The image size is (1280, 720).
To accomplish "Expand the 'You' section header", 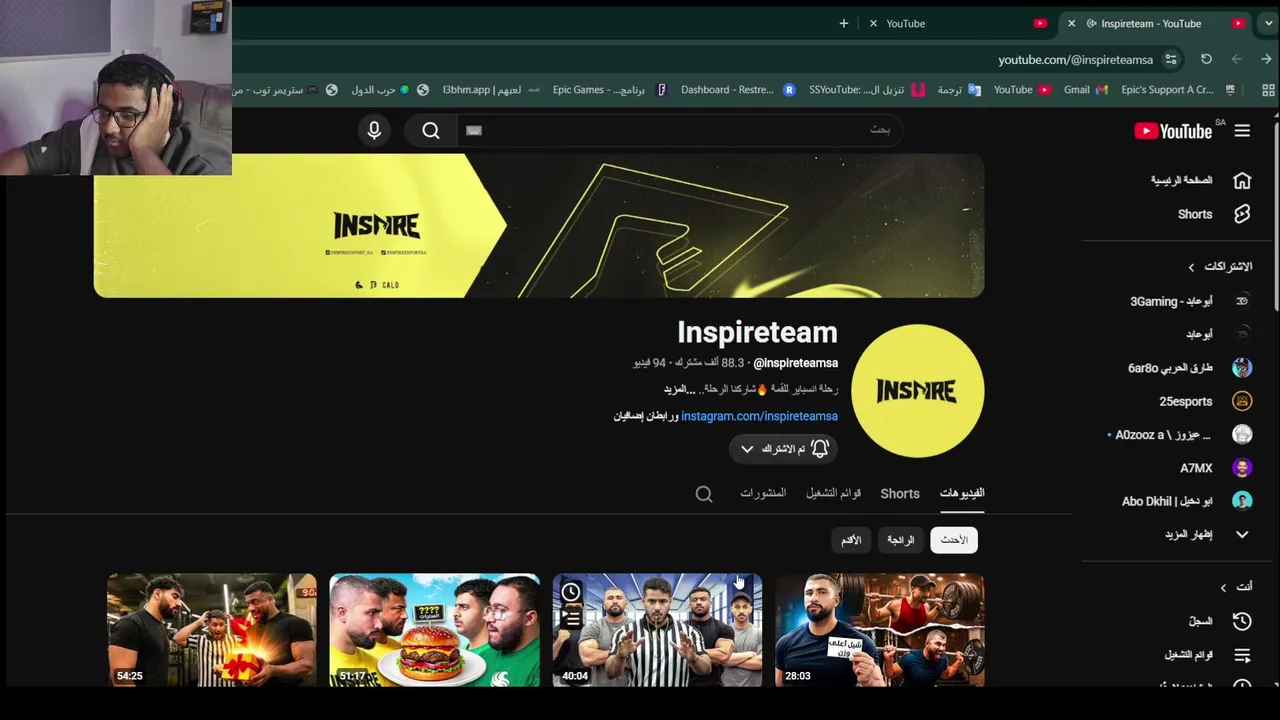I will coord(1237,587).
